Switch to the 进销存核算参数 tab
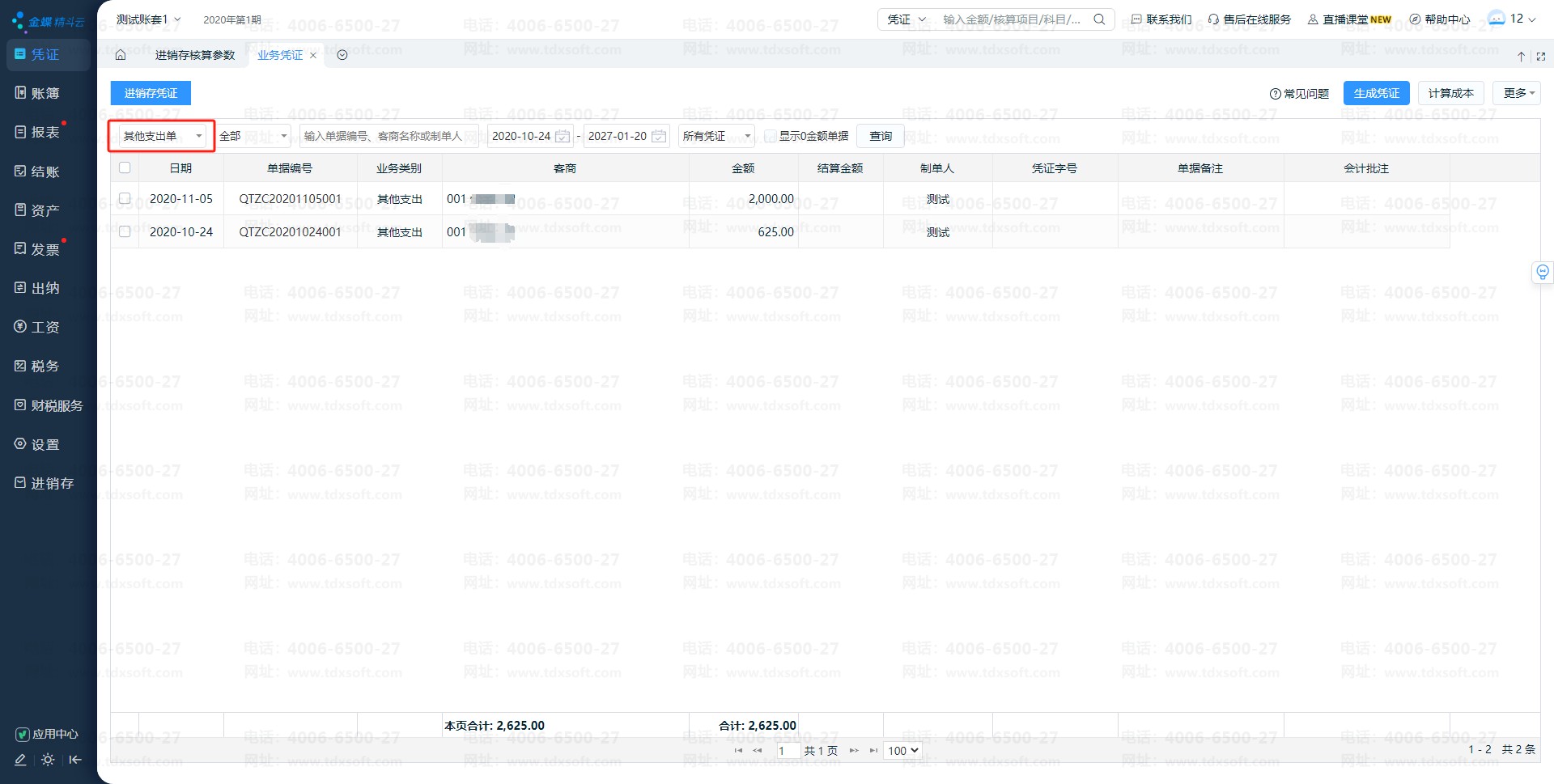Screen dimensions: 1554x784 pyautogui.click(x=195, y=55)
